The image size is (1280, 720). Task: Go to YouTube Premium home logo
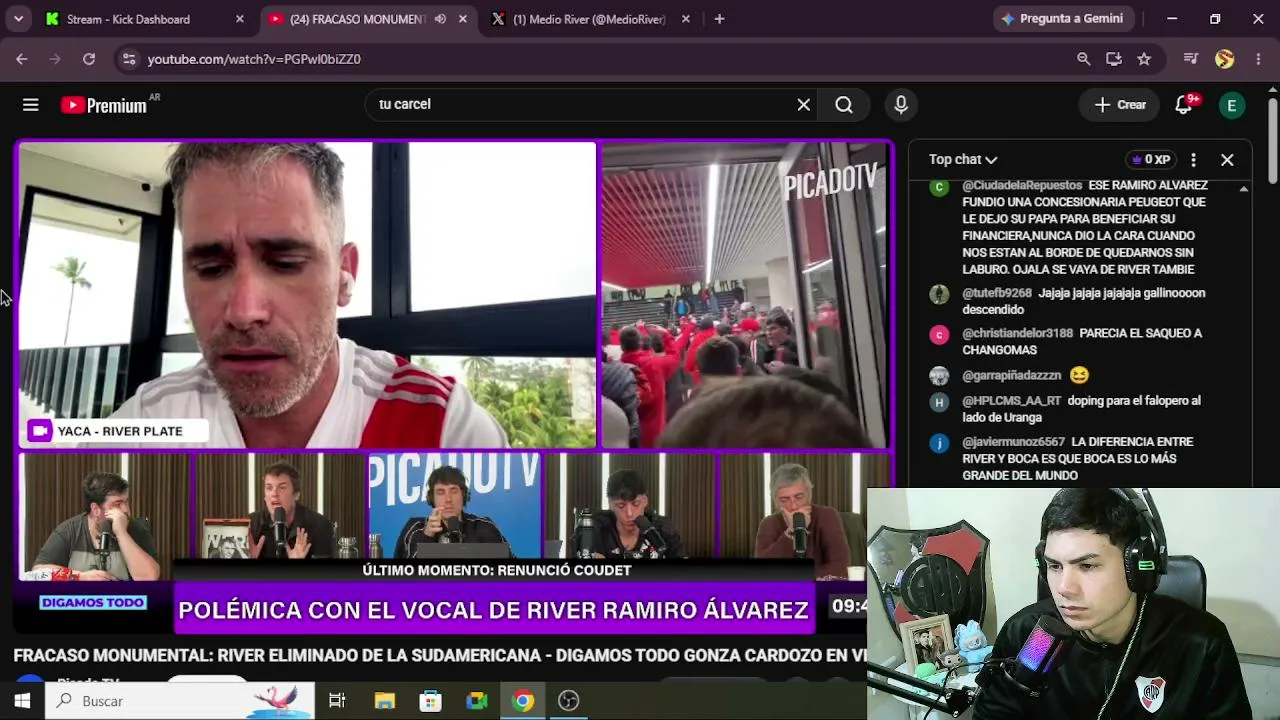point(104,105)
